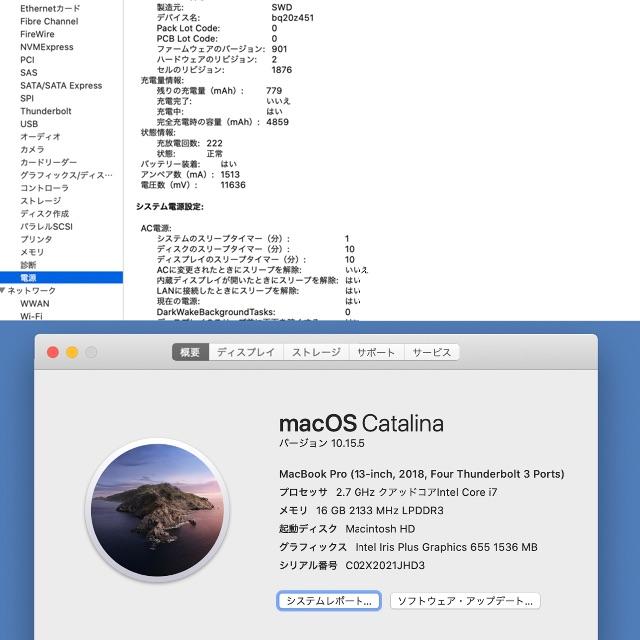Select パラレルSCSI in sidebar
The width and height of the screenshot is (640, 640).
(47, 227)
